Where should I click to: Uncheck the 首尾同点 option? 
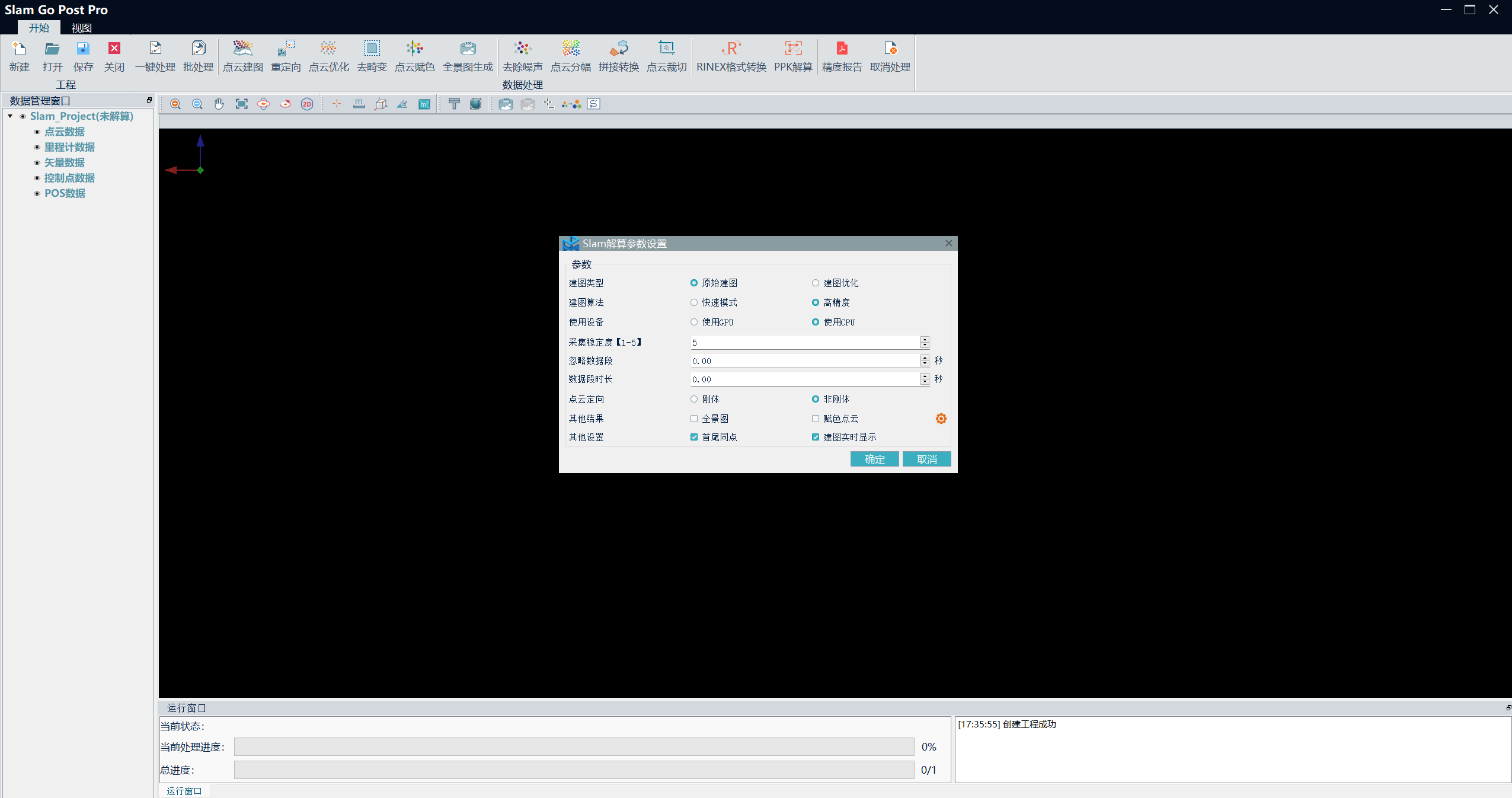pyautogui.click(x=694, y=437)
